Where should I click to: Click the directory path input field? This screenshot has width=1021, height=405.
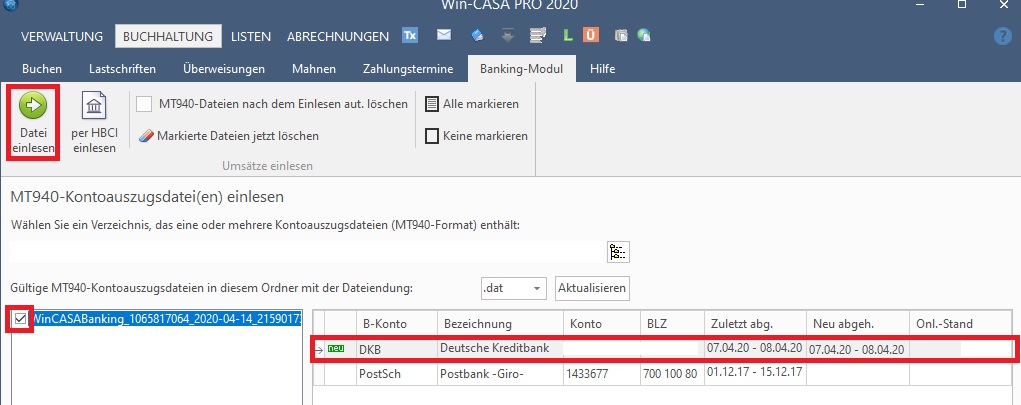click(x=307, y=252)
